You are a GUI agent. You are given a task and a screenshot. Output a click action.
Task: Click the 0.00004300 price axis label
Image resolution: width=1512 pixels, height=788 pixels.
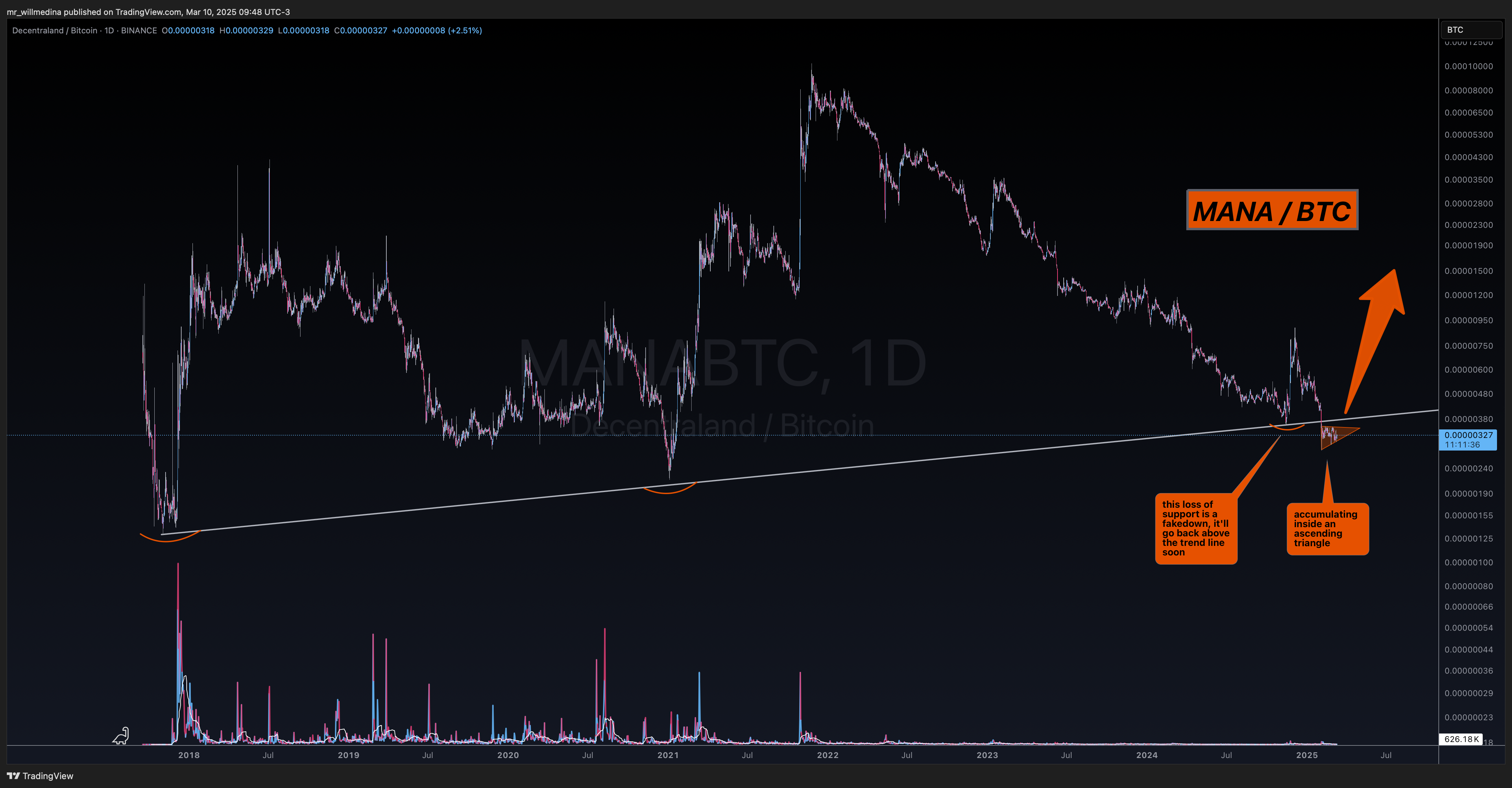tap(1469, 157)
